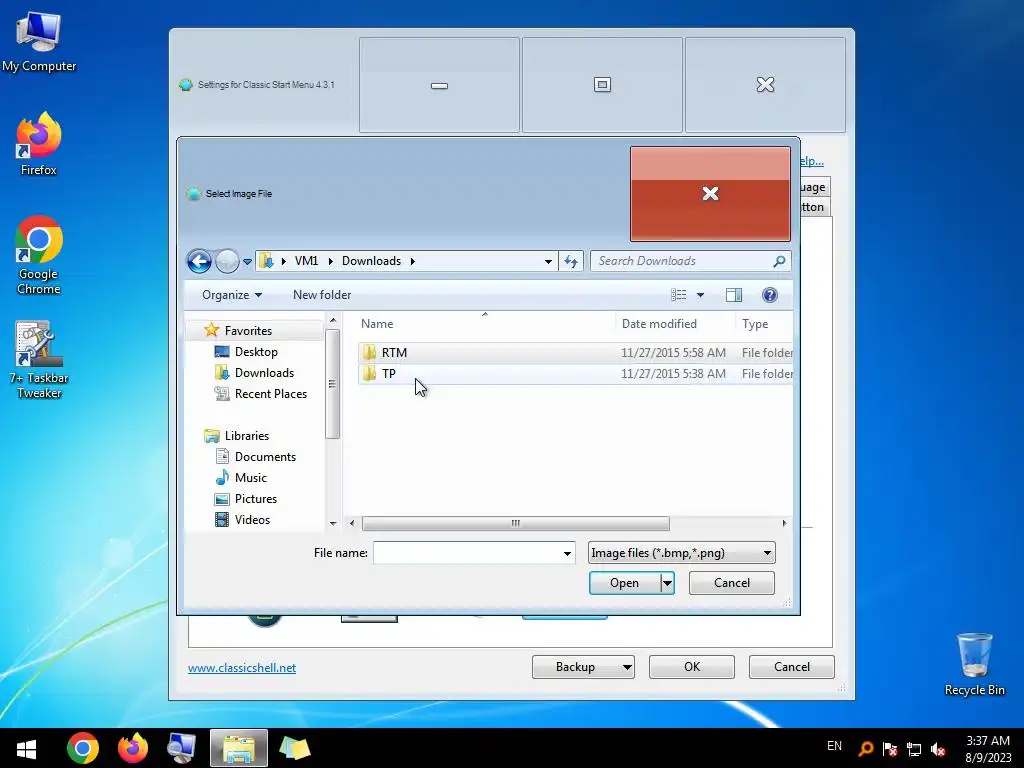Click the green-yellow tiles taskbar icon
Viewport: 1024px width, 768px height.
(x=295, y=748)
